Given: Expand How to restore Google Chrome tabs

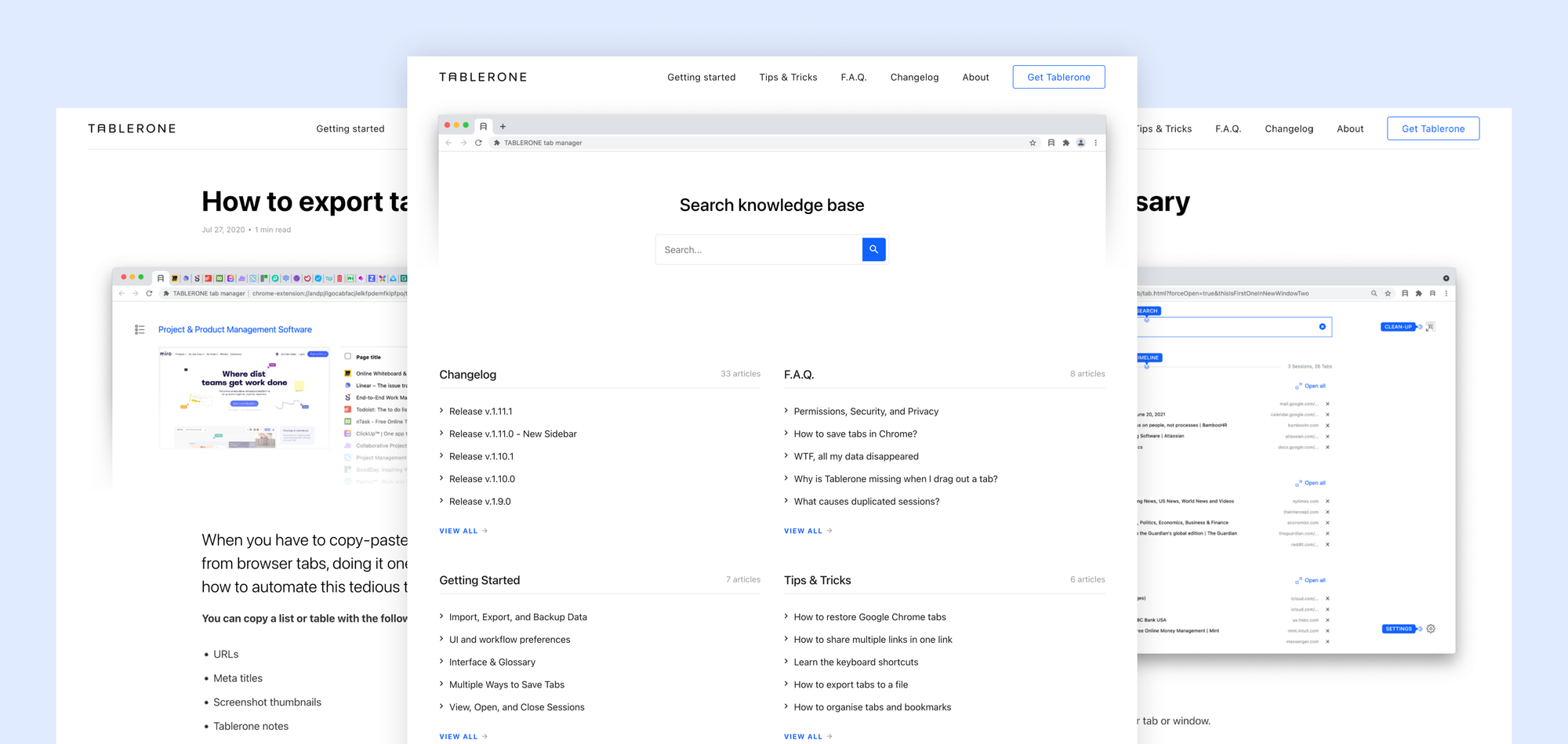Looking at the screenshot, I should pyautogui.click(x=869, y=617).
